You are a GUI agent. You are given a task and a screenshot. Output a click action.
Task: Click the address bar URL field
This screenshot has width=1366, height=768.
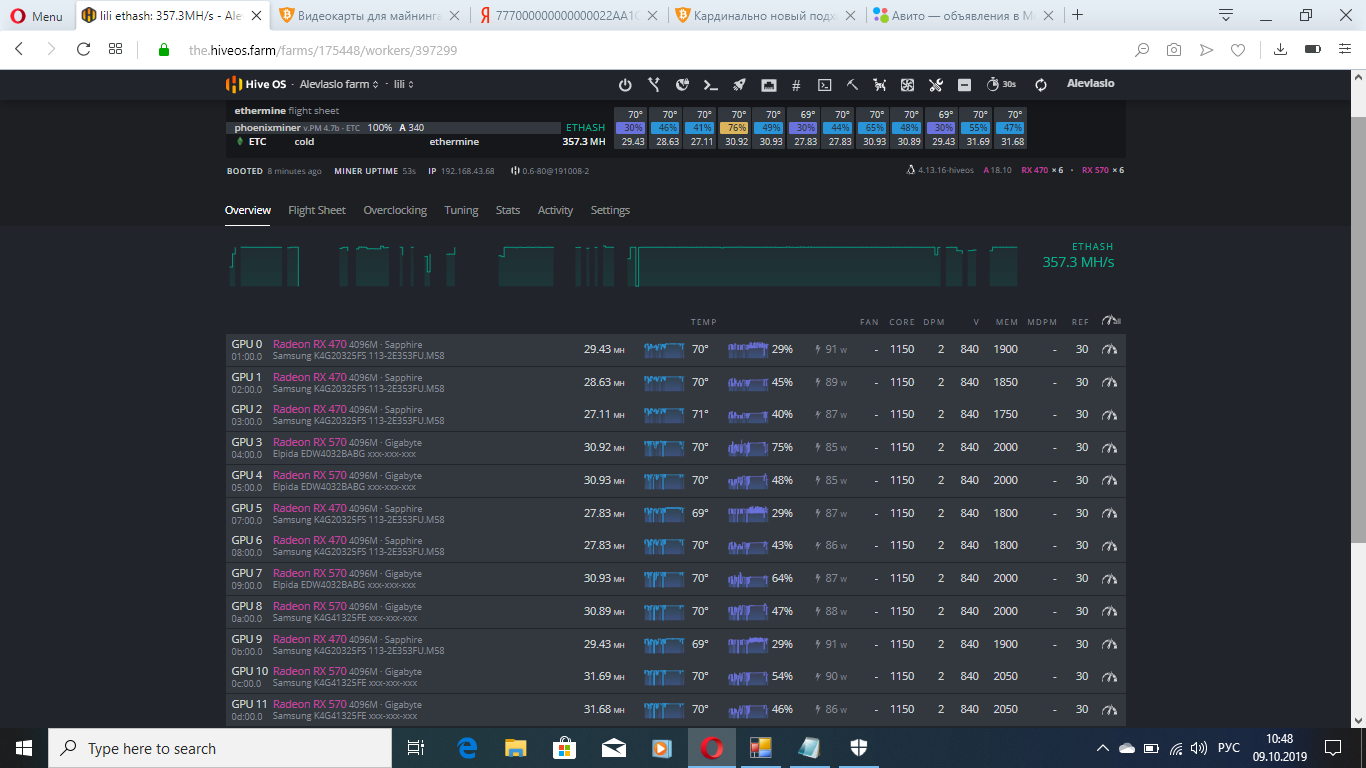click(640, 49)
